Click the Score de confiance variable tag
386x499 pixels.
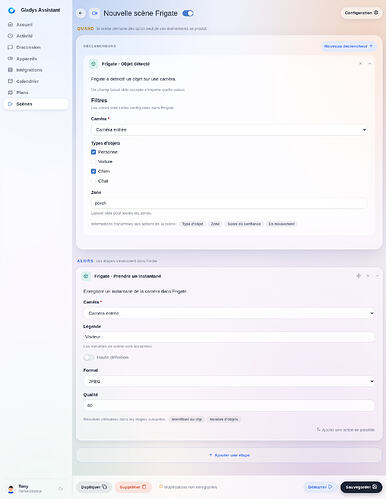point(244,224)
